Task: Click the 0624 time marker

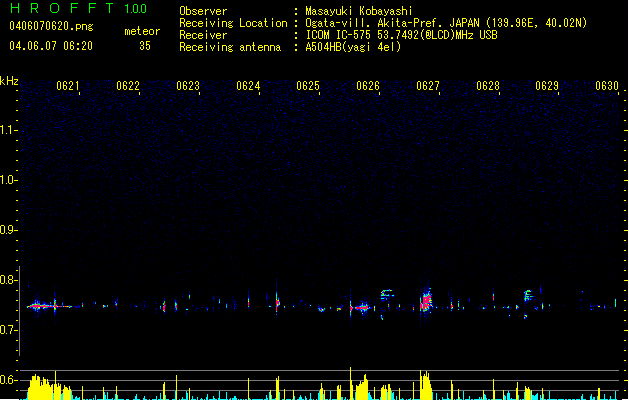Action: (x=248, y=86)
